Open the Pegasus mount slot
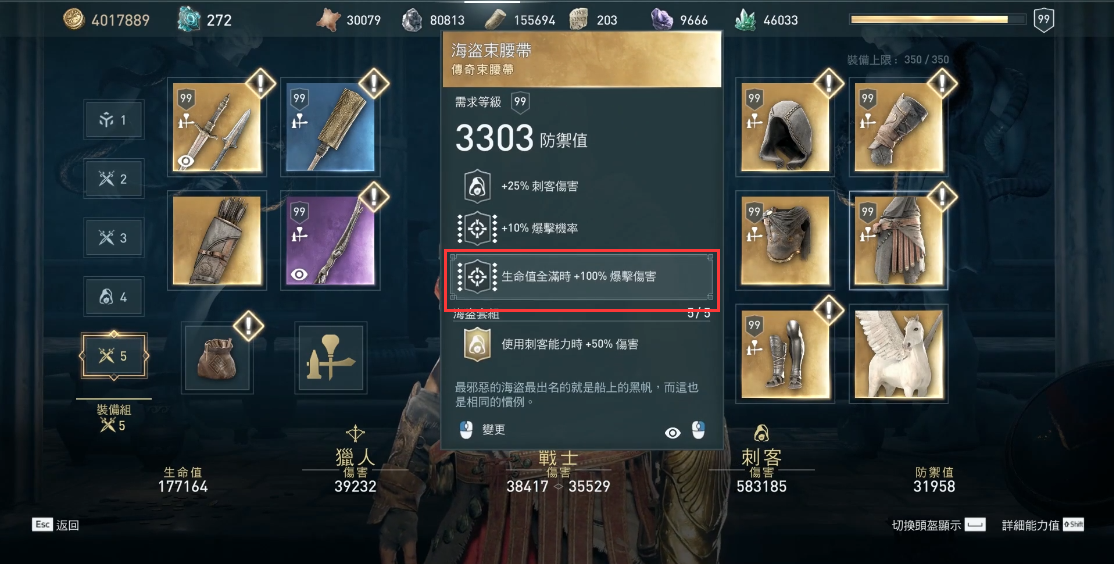The width and height of the screenshot is (1114, 564). [x=899, y=354]
